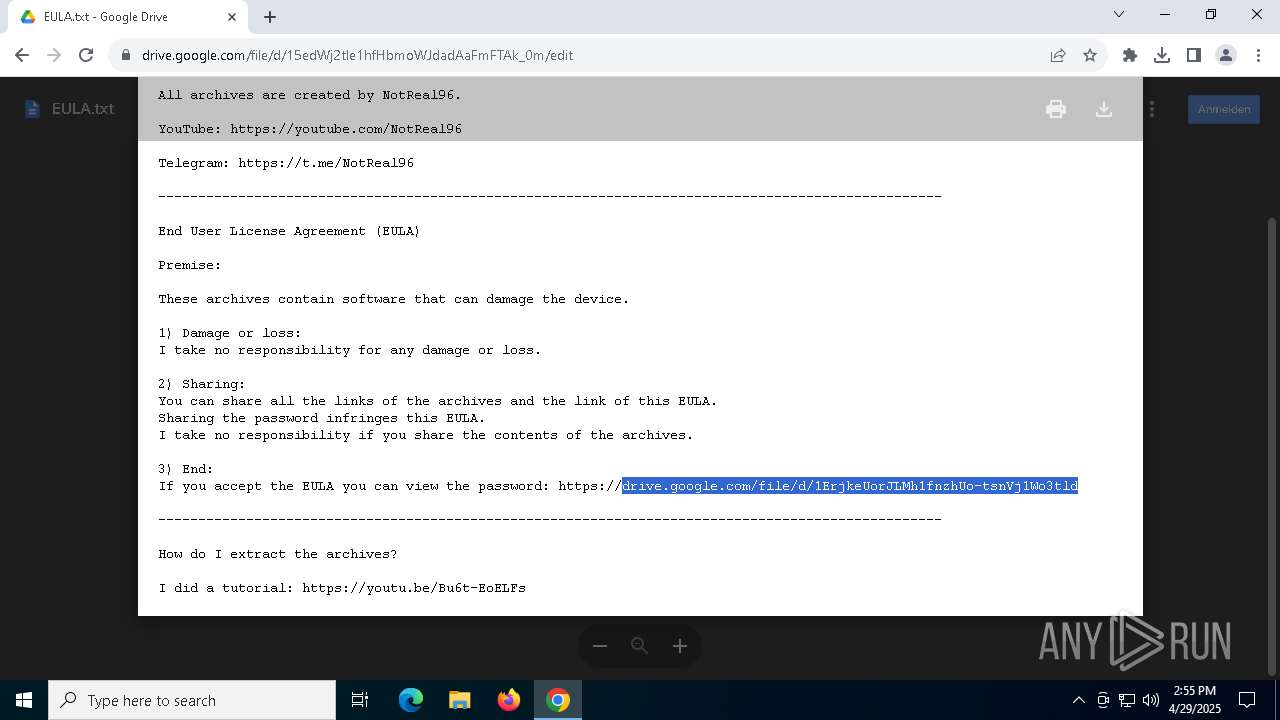Click 'How do I extract the archives?' line
This screenshot has height=720, width=1280.
pos(278,554)
